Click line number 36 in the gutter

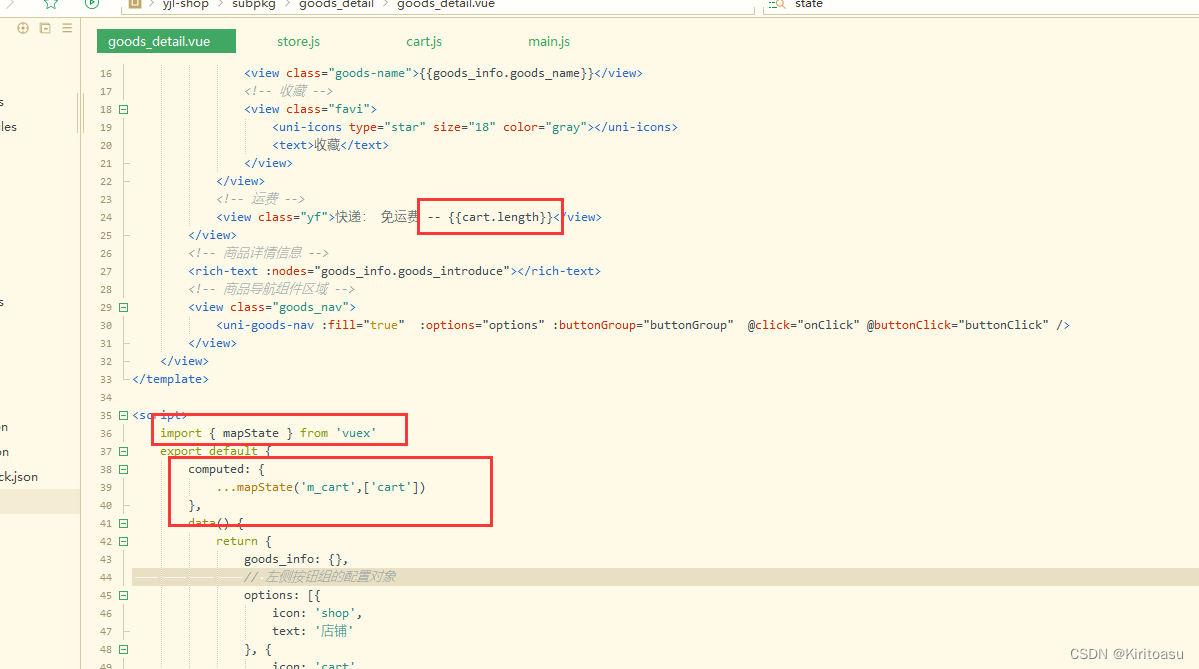pos(106,434)
